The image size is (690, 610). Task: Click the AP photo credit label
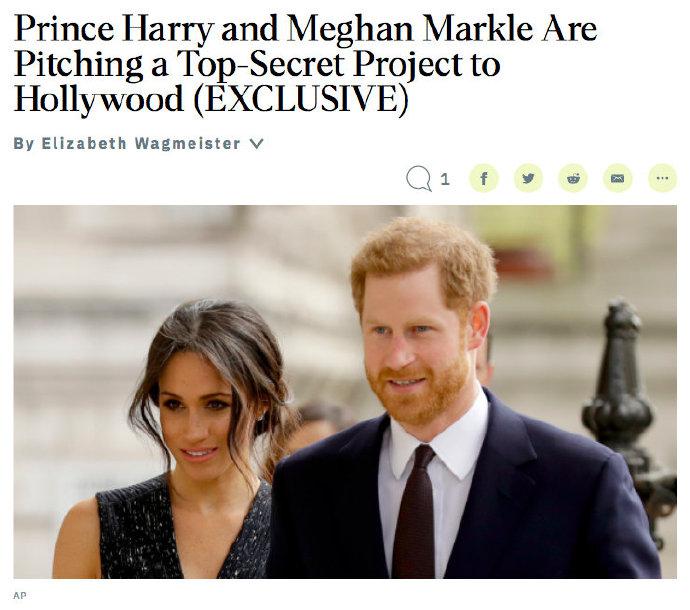coord(20,595)
